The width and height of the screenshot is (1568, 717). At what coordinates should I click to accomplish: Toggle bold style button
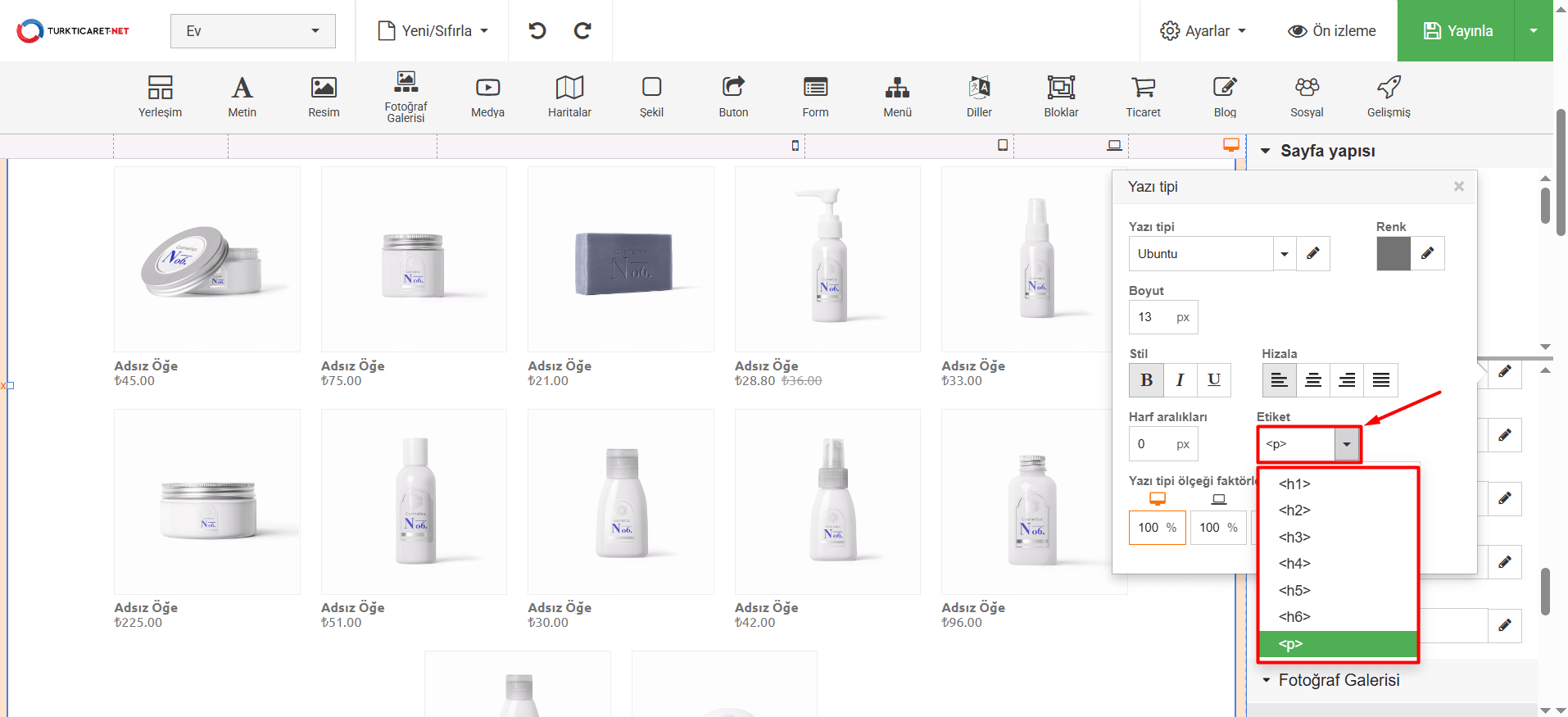tap(1146, 380)
